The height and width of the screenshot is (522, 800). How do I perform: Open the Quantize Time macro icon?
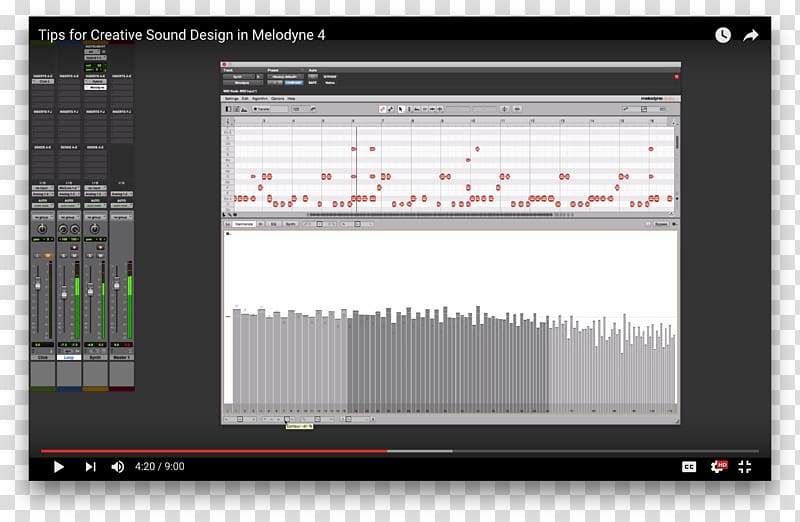click(x=517, y=109)
